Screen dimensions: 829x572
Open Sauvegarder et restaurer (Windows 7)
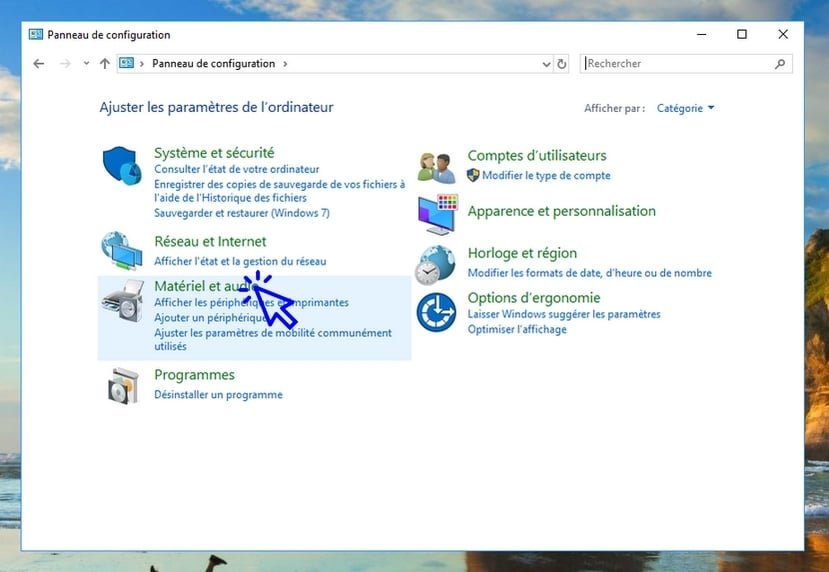[x=242, y=213]
